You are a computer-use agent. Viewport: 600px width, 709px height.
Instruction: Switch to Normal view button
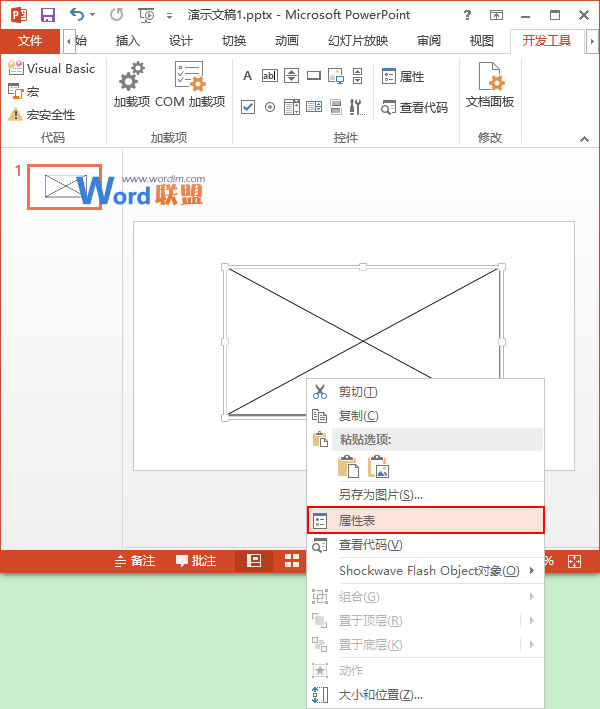pyautogui.click(x=254, y=561)
